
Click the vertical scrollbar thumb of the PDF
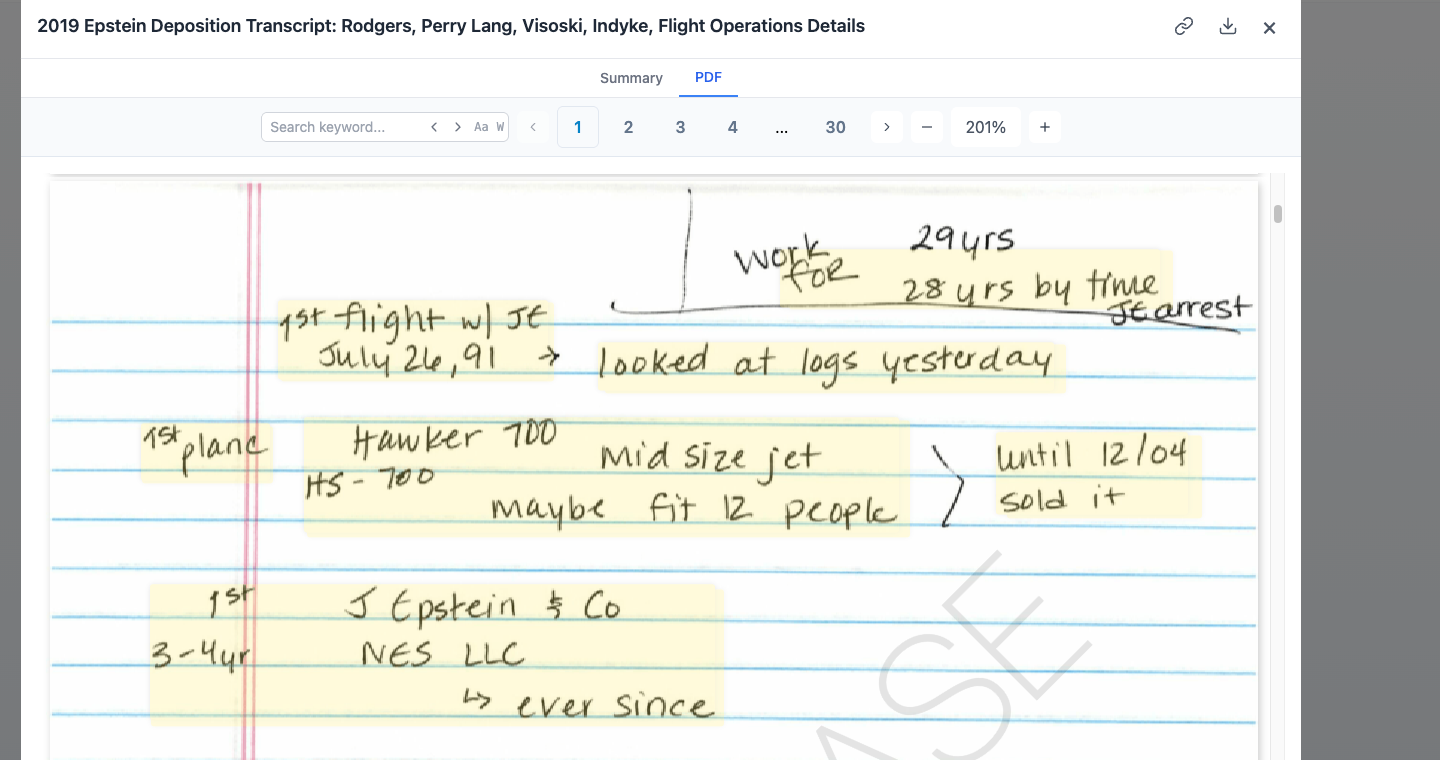pyautogui.click(x=1278, y=213)
